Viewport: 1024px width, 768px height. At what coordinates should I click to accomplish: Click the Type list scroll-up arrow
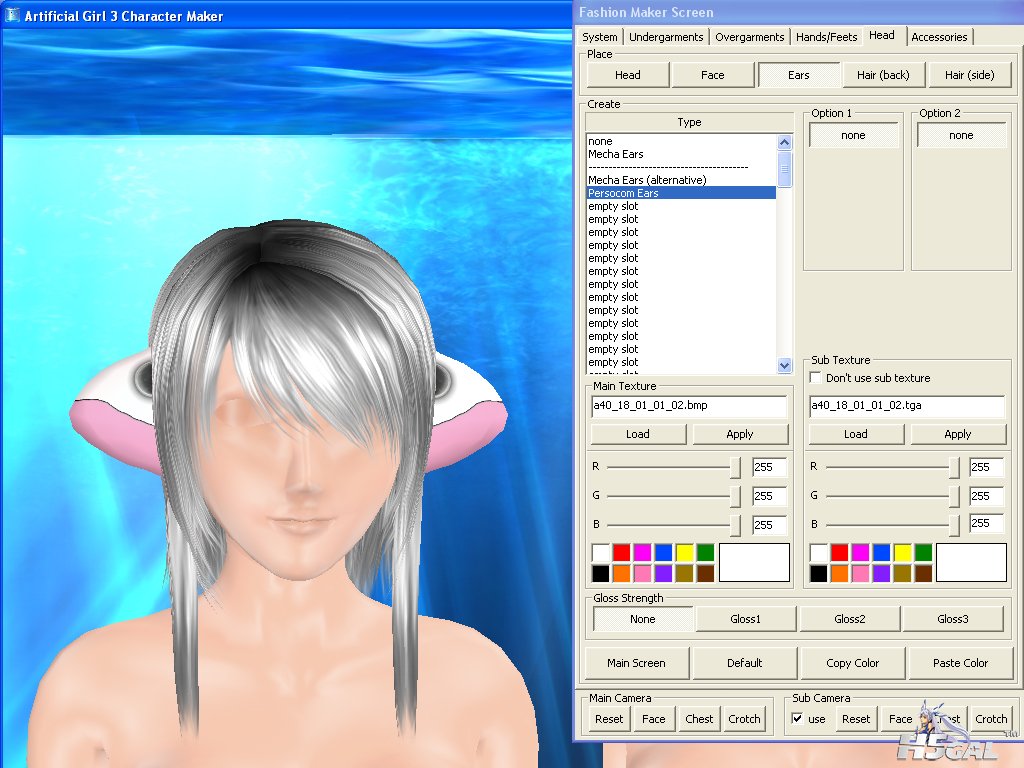pos(785,142)
